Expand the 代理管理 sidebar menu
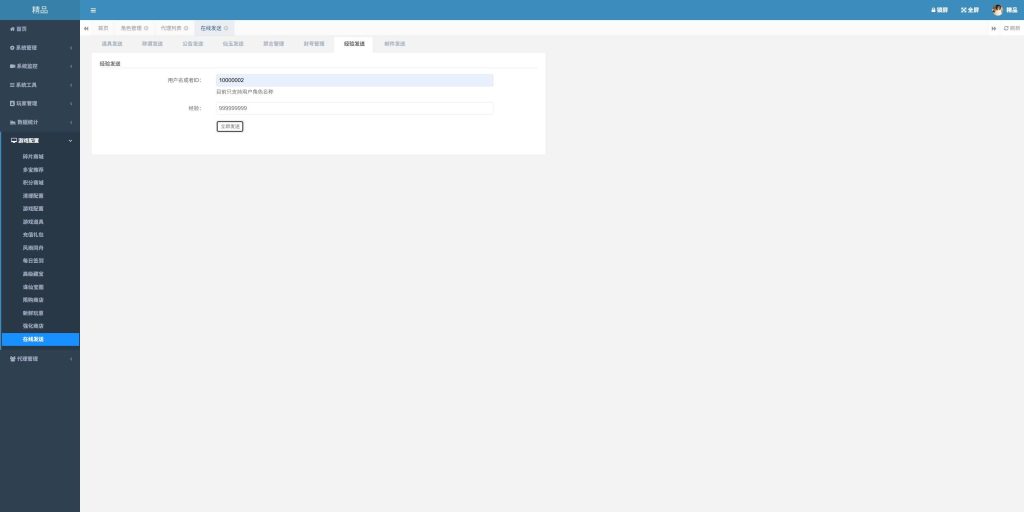 [x=40, y=358]
